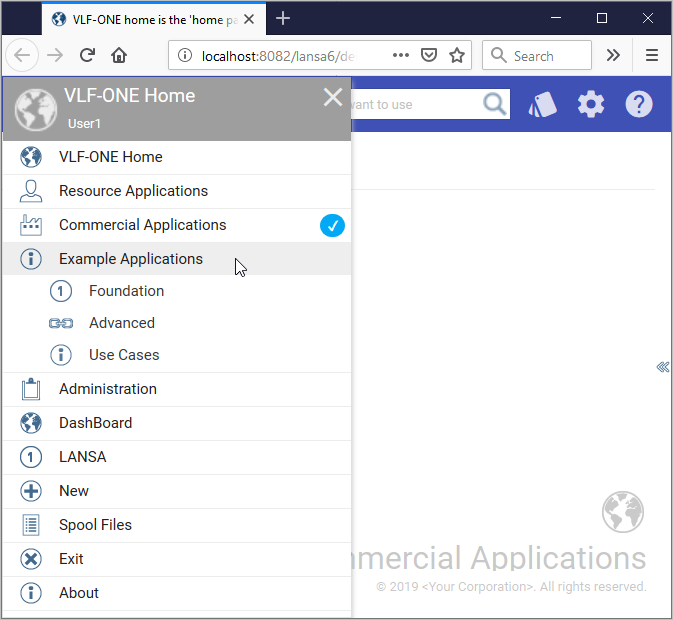Open Spool Files from the menu
Viewport: 673px width, 620px height.
coord(177,525)
